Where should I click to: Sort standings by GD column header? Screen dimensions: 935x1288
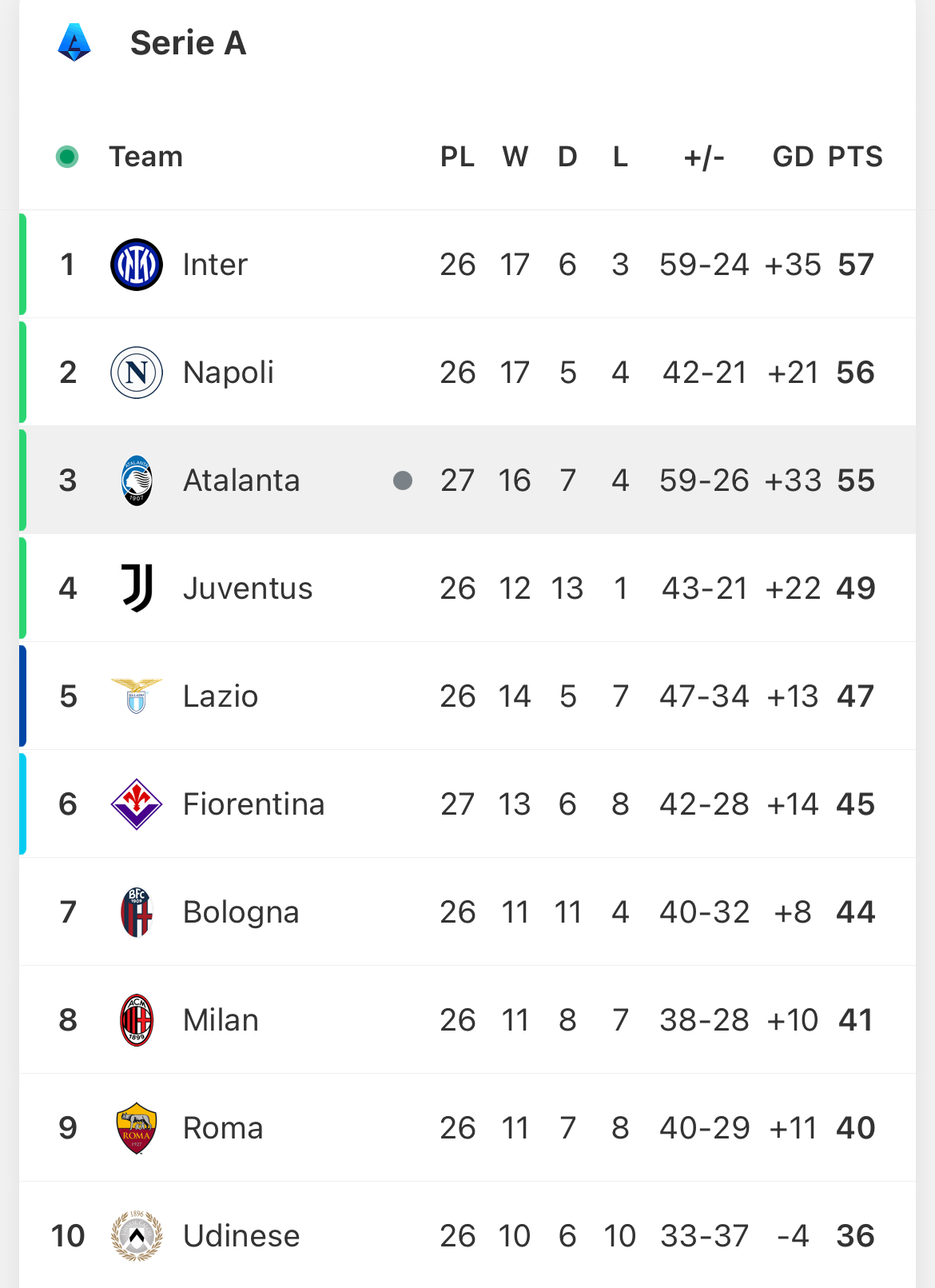point(793,157)
